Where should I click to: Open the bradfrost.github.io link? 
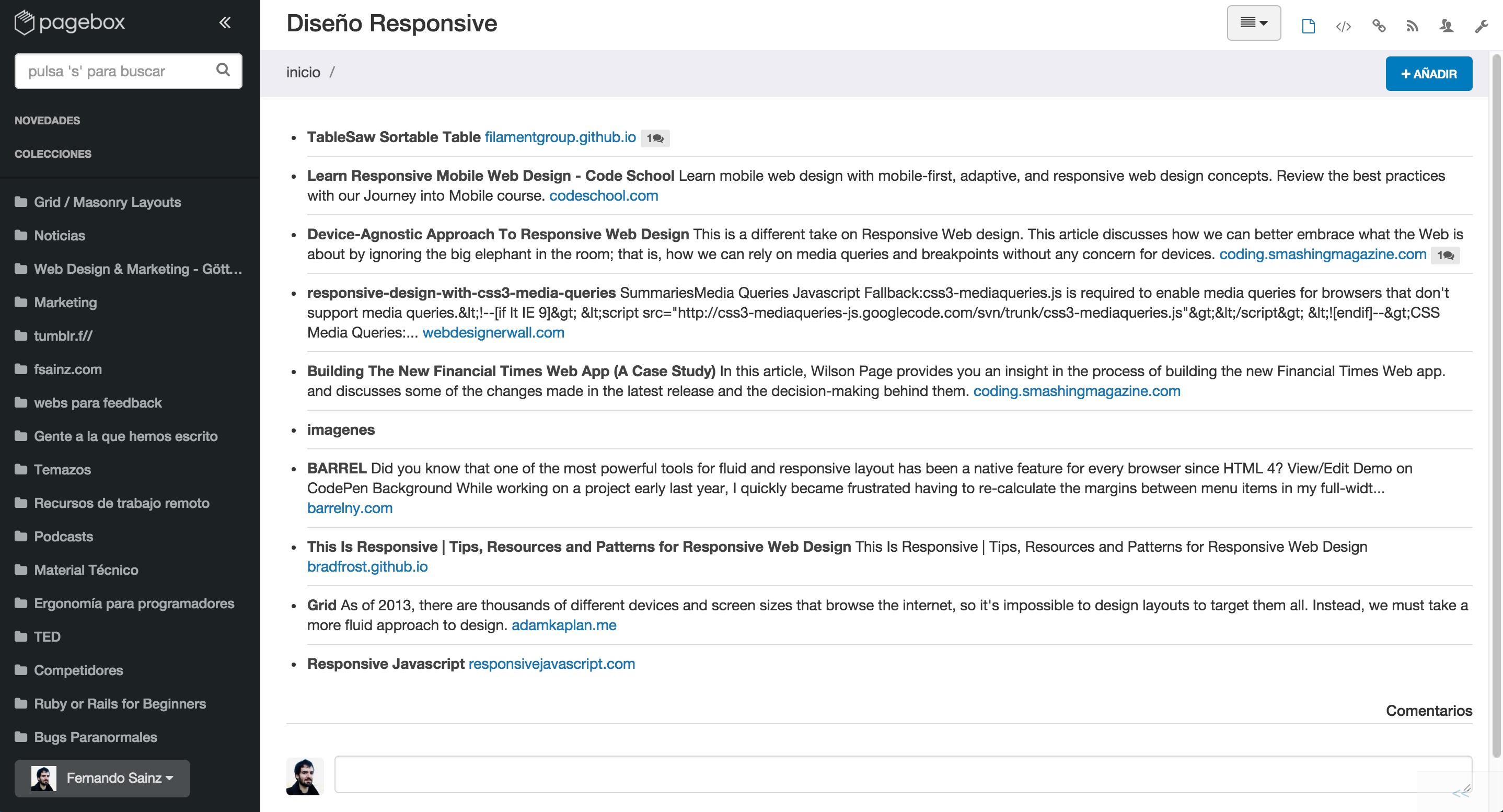367,566
